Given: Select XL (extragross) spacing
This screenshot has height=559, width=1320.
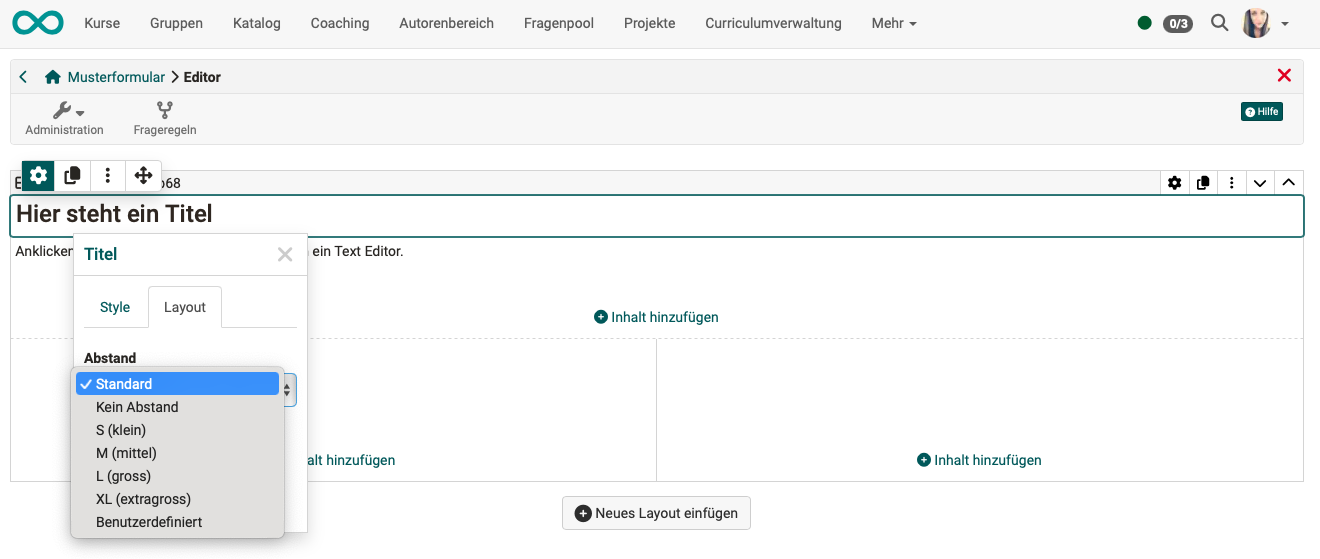Looking at the screenshot, I should tap(177, 499).
